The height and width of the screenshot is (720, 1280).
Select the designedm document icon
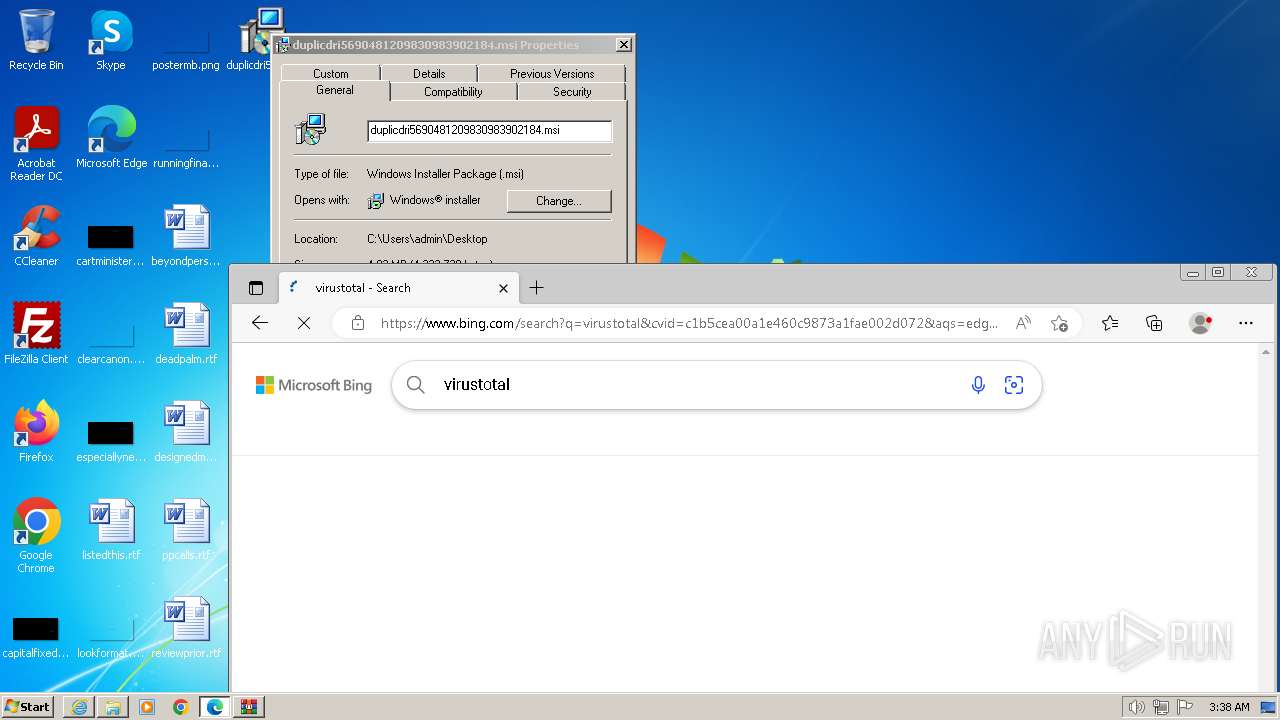[x=186, y=432]
